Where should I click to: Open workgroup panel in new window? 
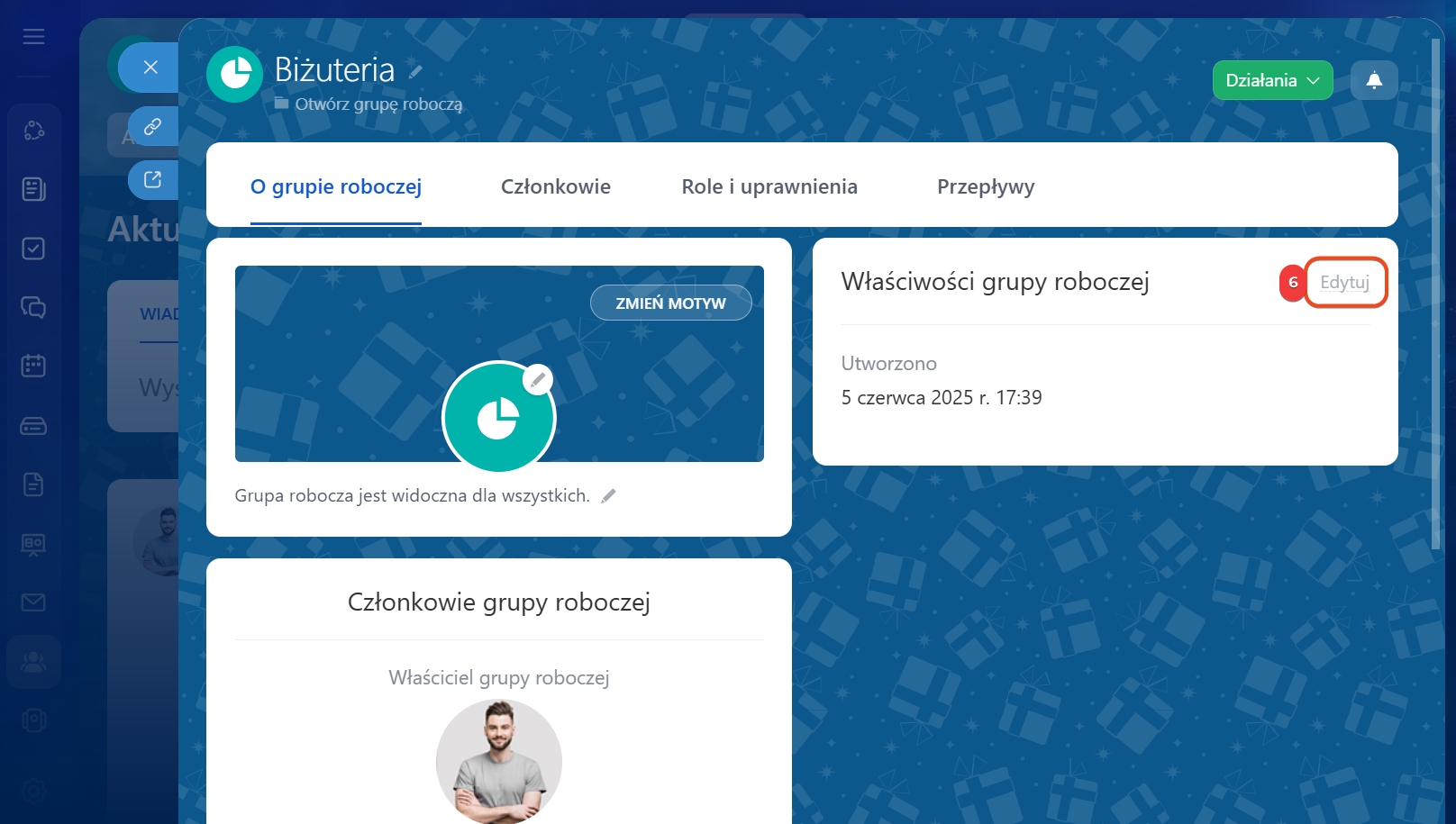(153, 179)
